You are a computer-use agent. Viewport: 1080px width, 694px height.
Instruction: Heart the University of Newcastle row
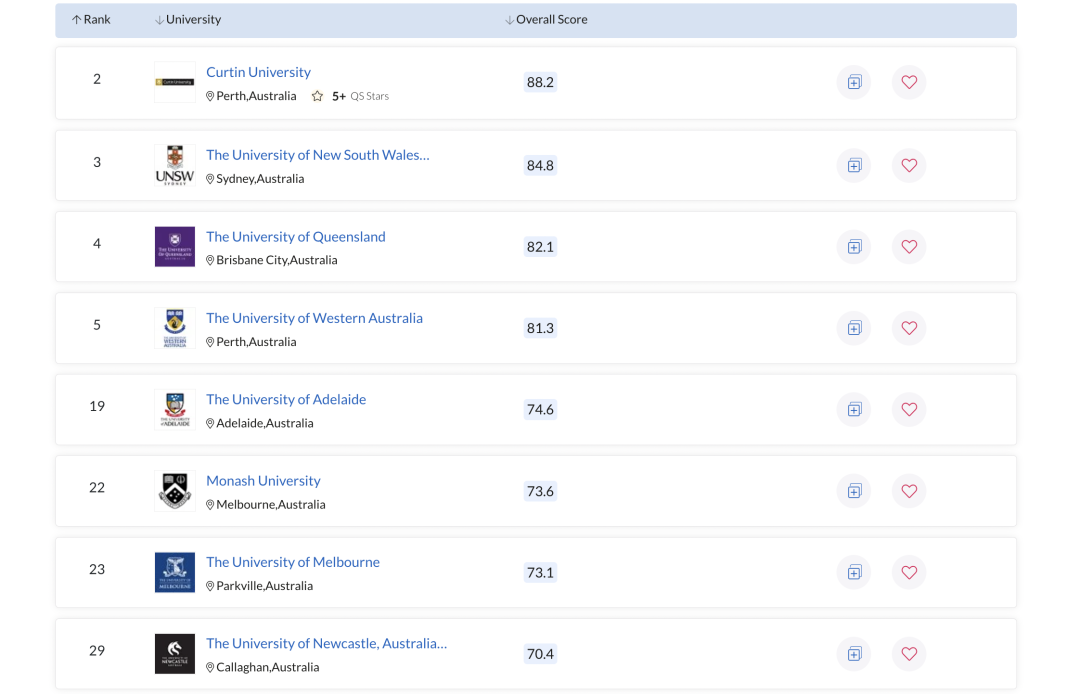(909, 653)
